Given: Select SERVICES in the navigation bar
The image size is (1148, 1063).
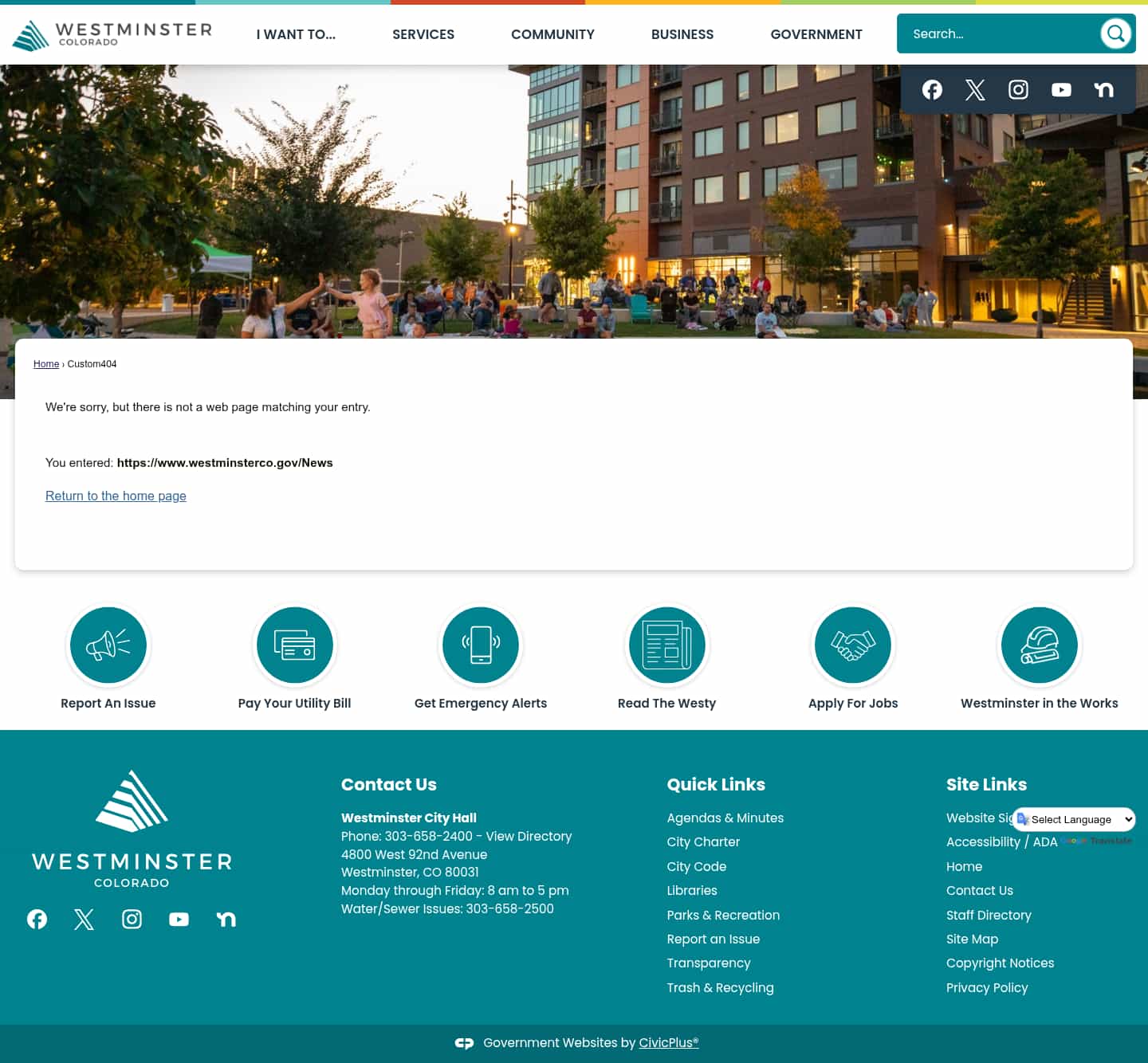Looking at the screenshot, I should point(423,34).
